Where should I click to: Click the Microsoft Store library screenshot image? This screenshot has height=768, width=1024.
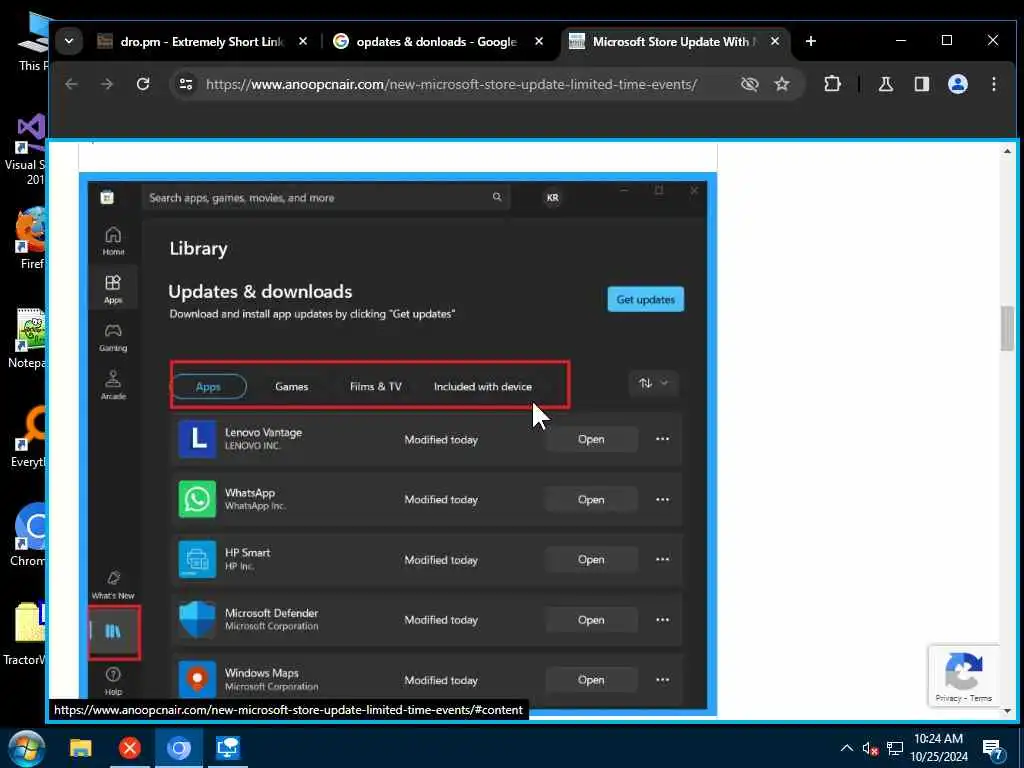398,444
